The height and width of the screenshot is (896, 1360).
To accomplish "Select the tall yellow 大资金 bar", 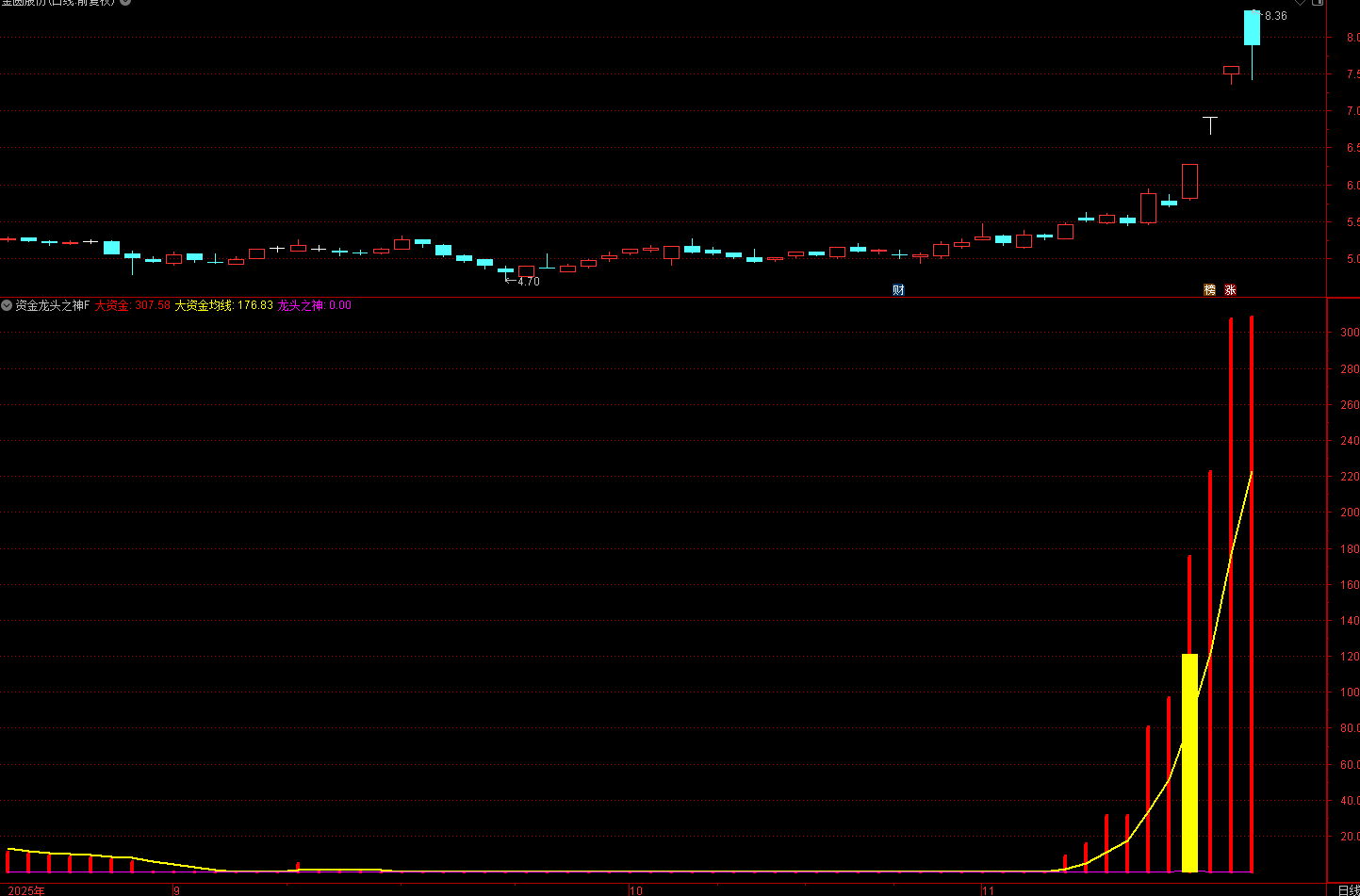I will [x=1189, y=762].
